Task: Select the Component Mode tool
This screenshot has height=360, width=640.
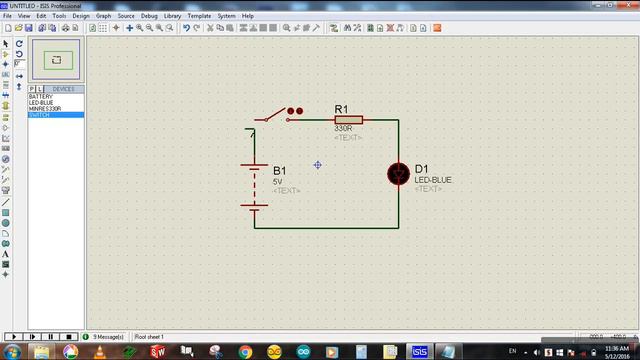Action: point(6,54)
